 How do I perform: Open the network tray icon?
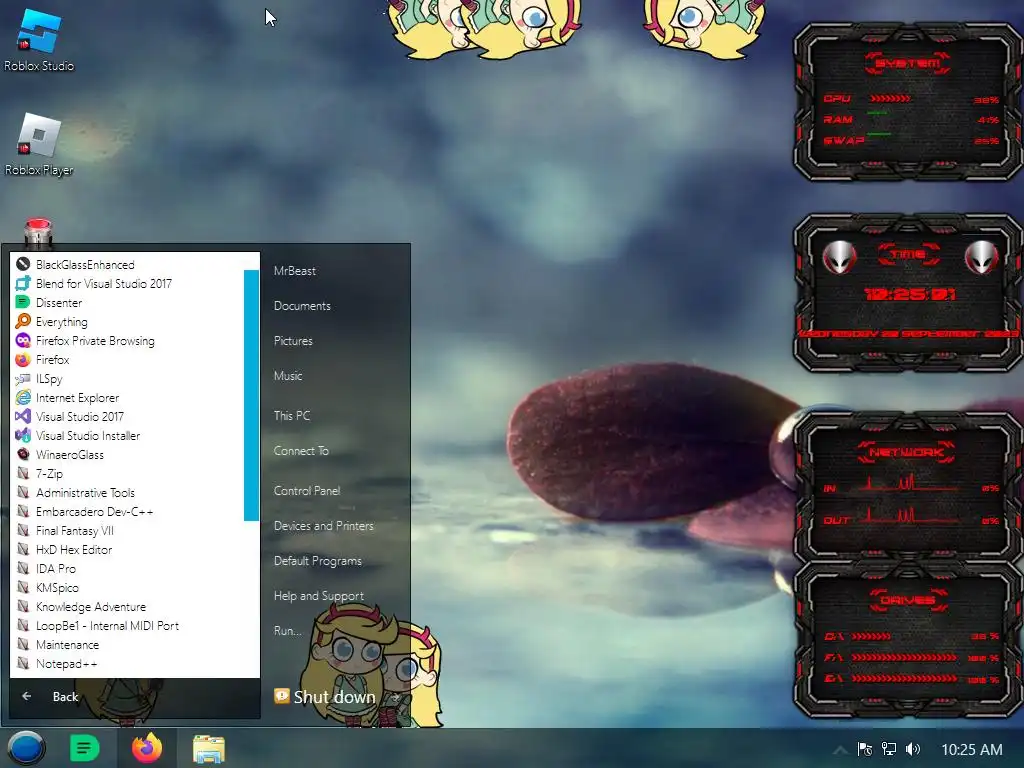[889, 749]
